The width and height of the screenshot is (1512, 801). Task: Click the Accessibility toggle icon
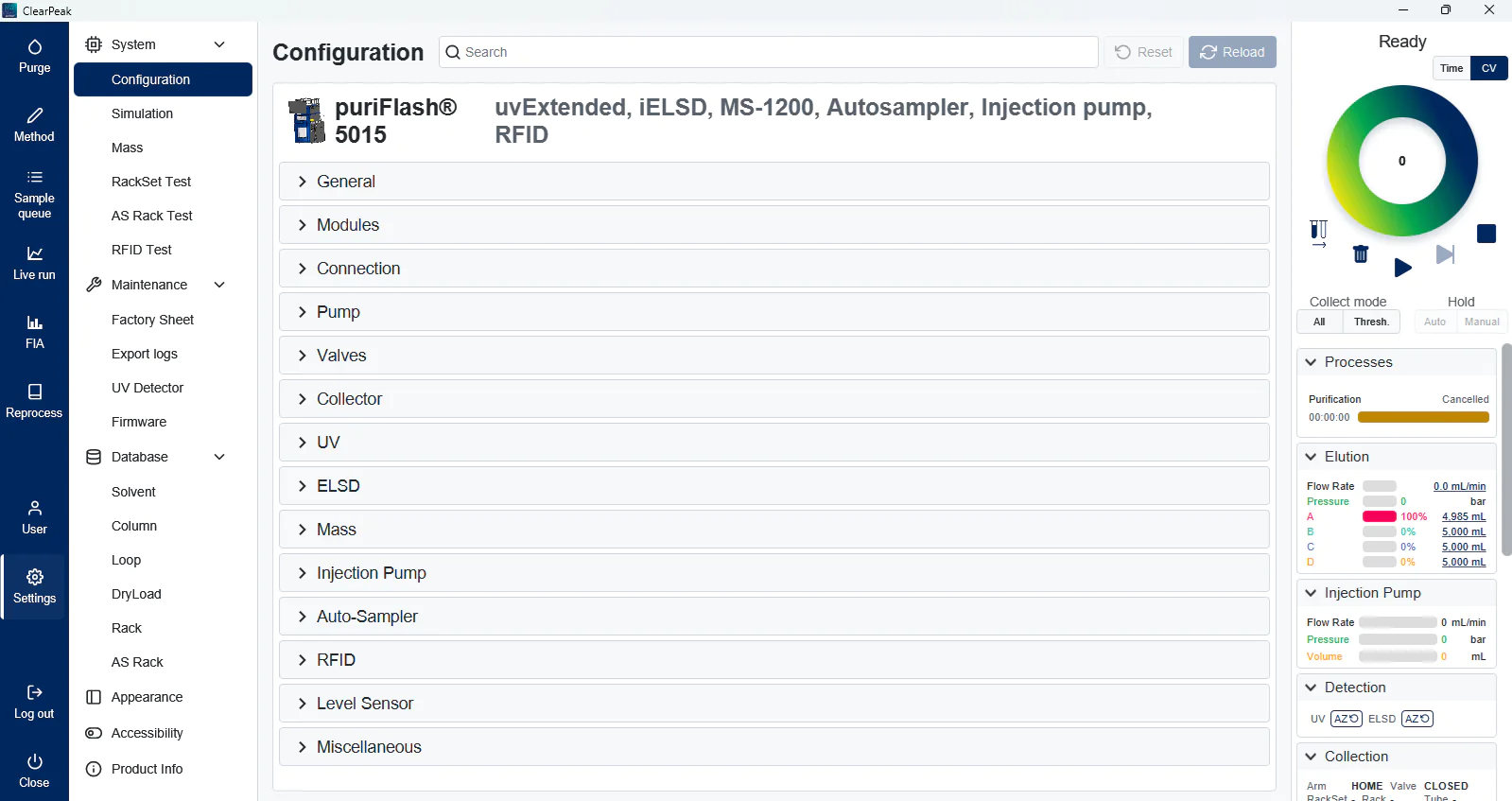(x=94, y=733)
